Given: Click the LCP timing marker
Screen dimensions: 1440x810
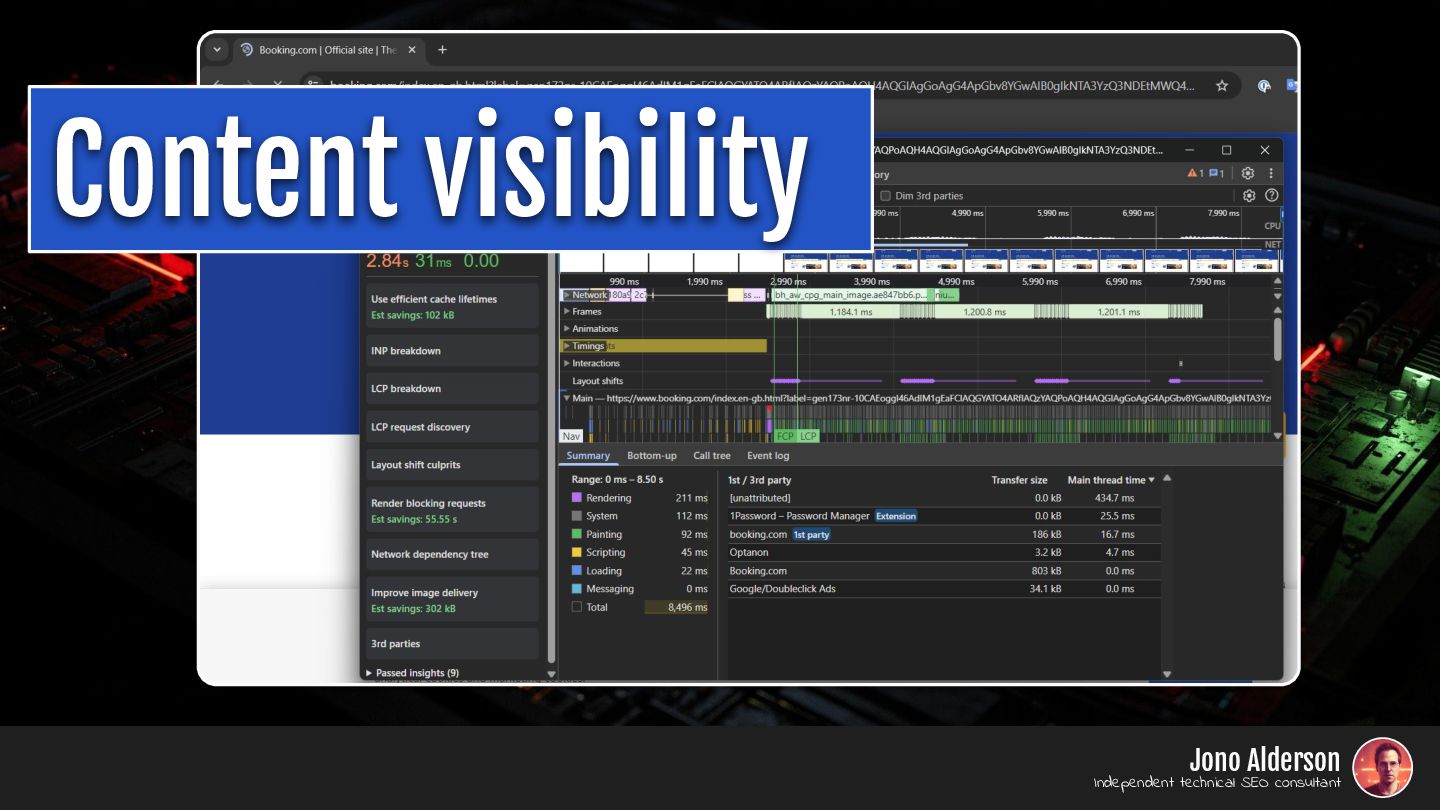Looking at the screenshot, I should click(808, 436).
